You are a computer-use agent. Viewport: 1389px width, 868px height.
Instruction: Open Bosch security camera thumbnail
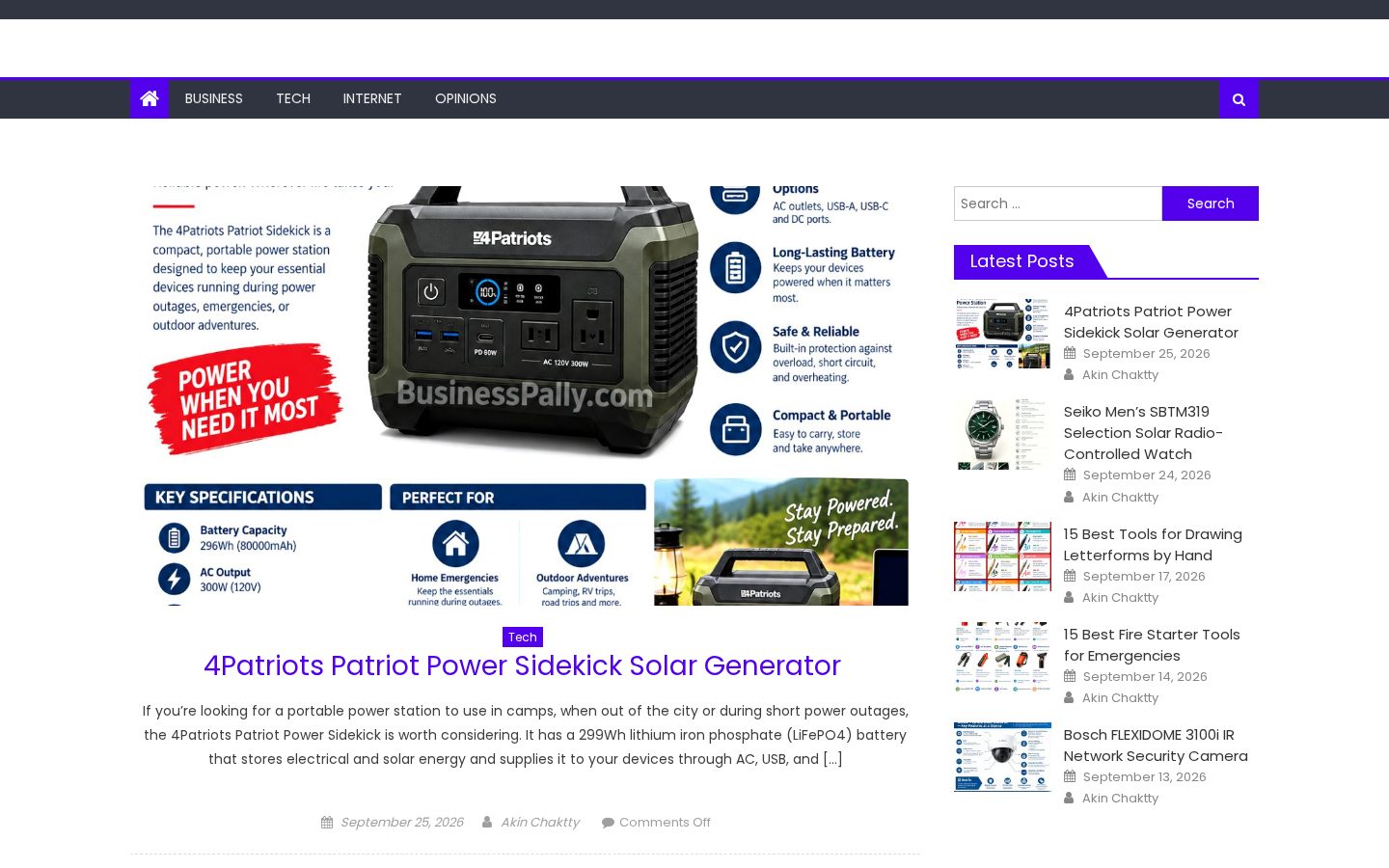(x=1002, y=757)
